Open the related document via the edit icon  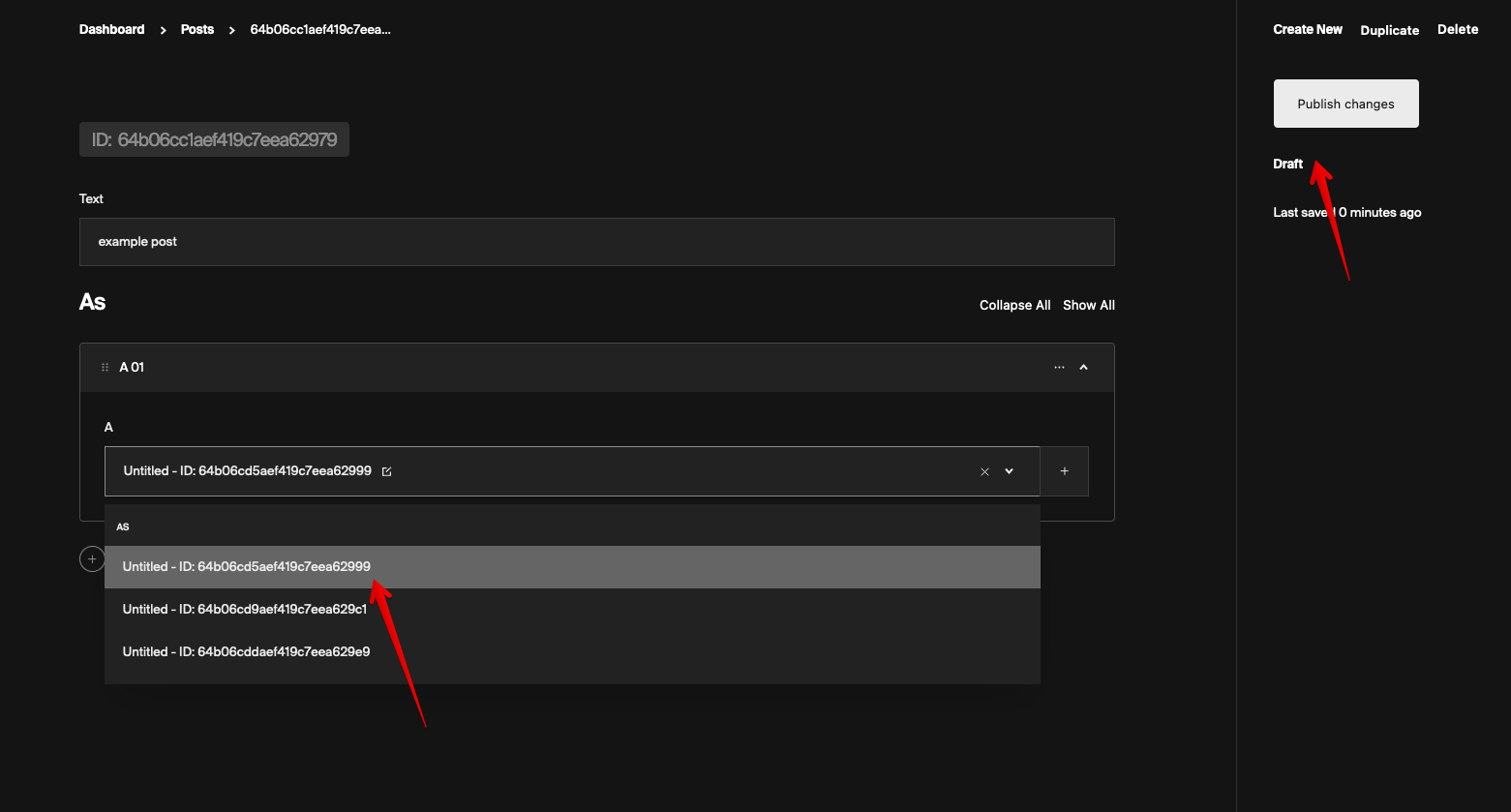(386, 471)
